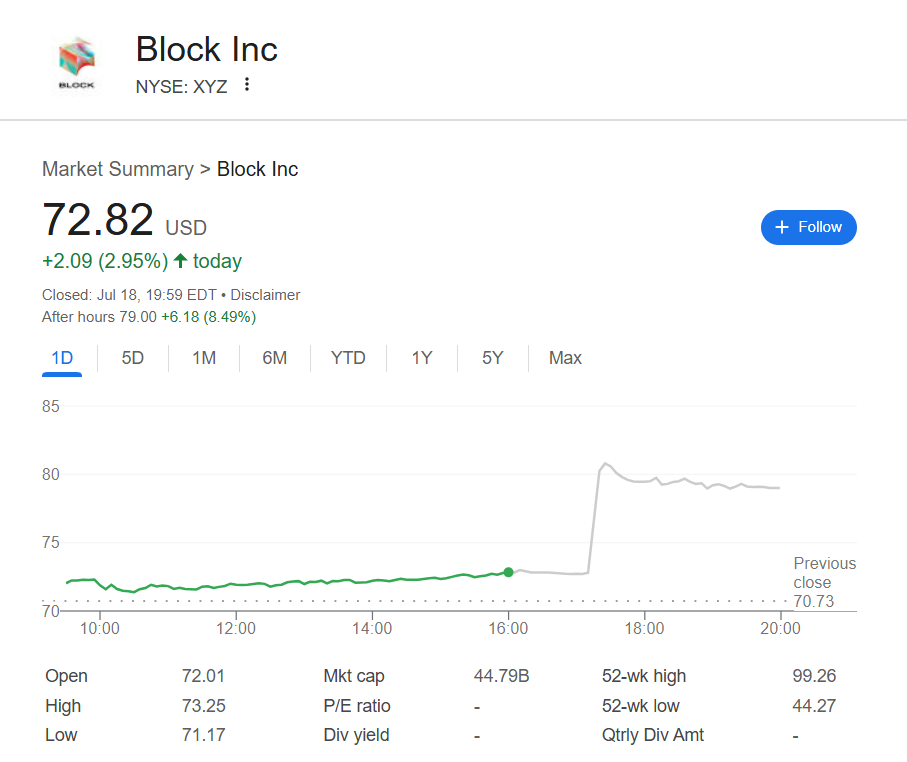The height and width of the screenshot is (762, 907).
Task: Click the after-hours spike peak on chart
Action: click(604, 464)
